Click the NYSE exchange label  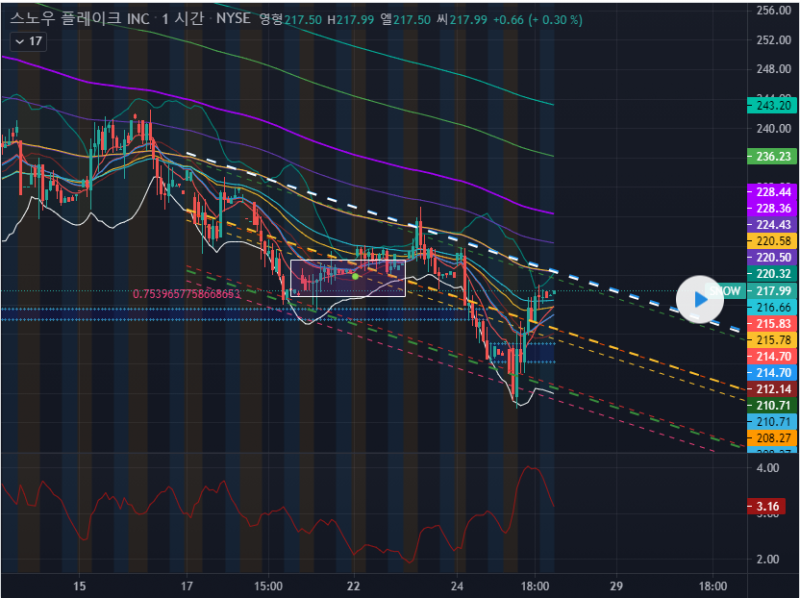(232, 18)
